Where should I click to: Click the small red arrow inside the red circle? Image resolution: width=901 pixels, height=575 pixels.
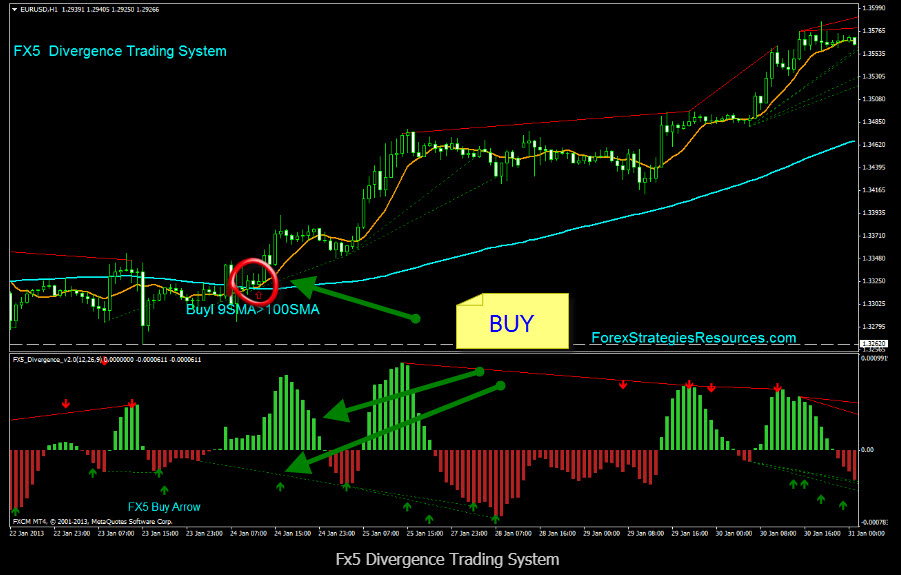tap(259, 294)
